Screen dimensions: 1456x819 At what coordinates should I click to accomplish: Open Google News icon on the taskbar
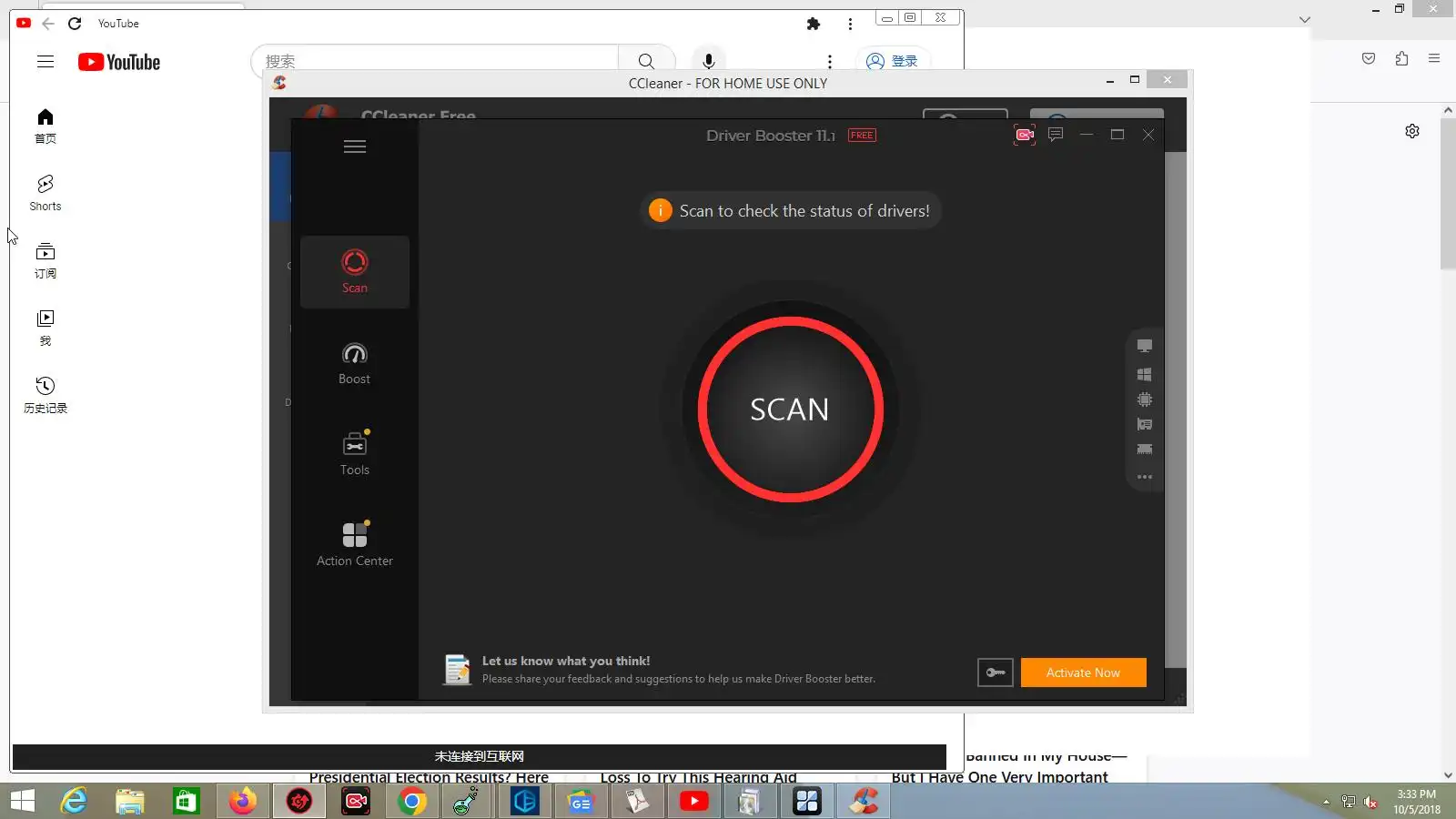point(581,801)
